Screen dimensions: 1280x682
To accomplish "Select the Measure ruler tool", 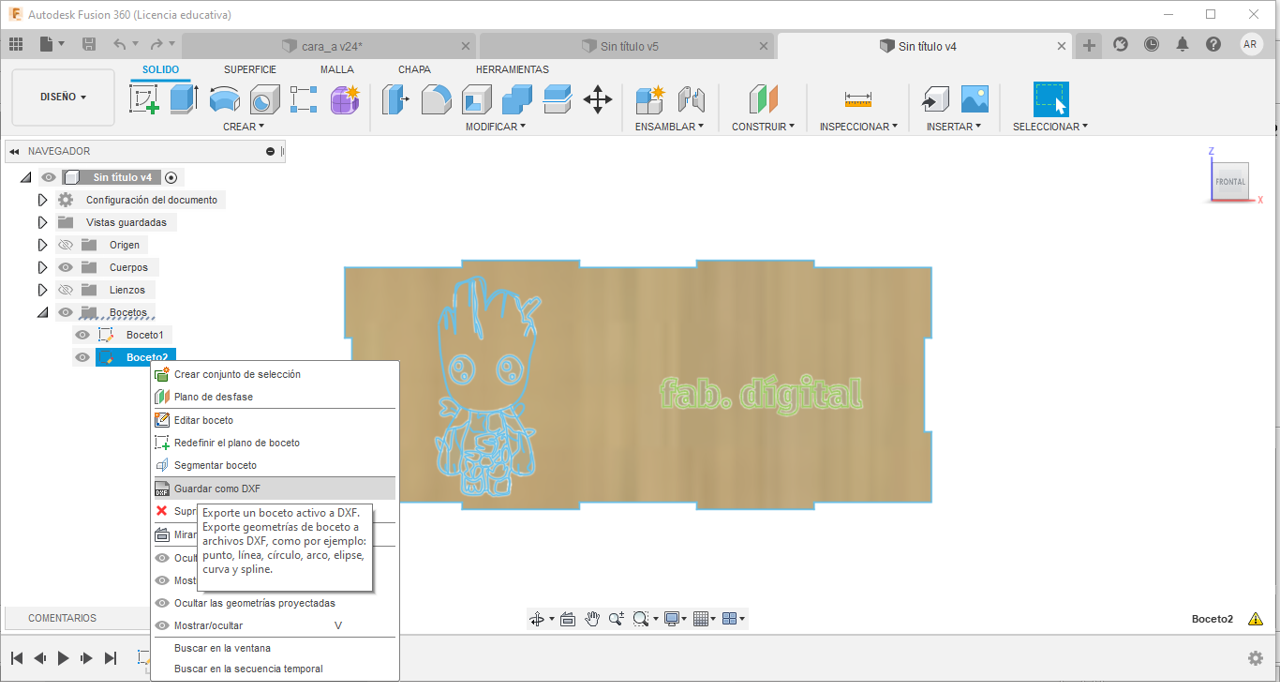I will tap(858, 99).
